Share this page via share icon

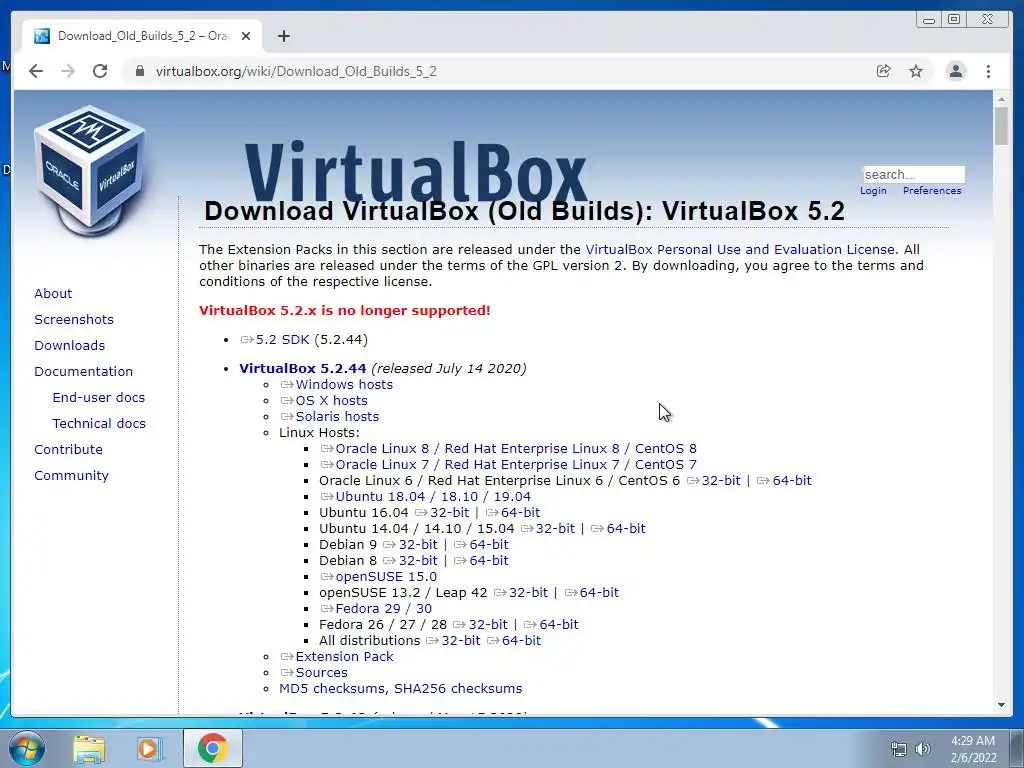click(x=884, y=71)
